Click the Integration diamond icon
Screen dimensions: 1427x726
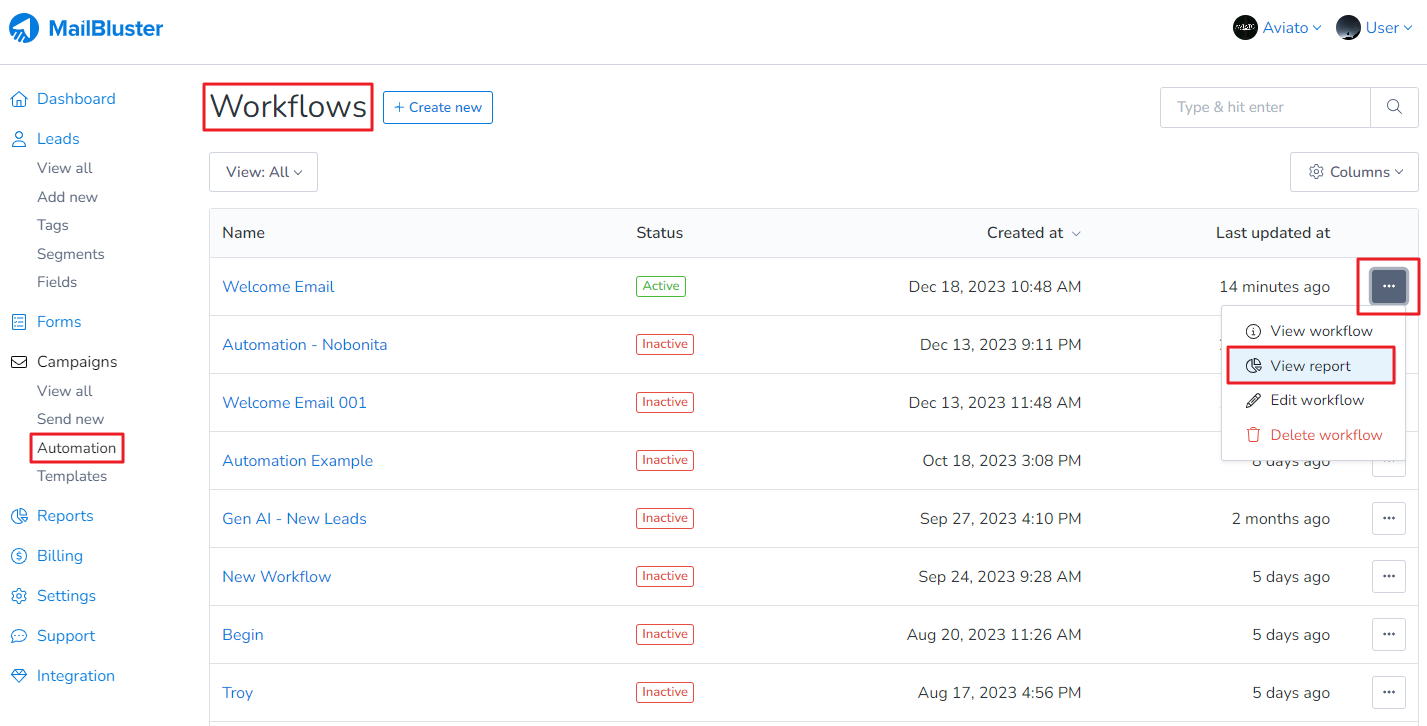18,676
